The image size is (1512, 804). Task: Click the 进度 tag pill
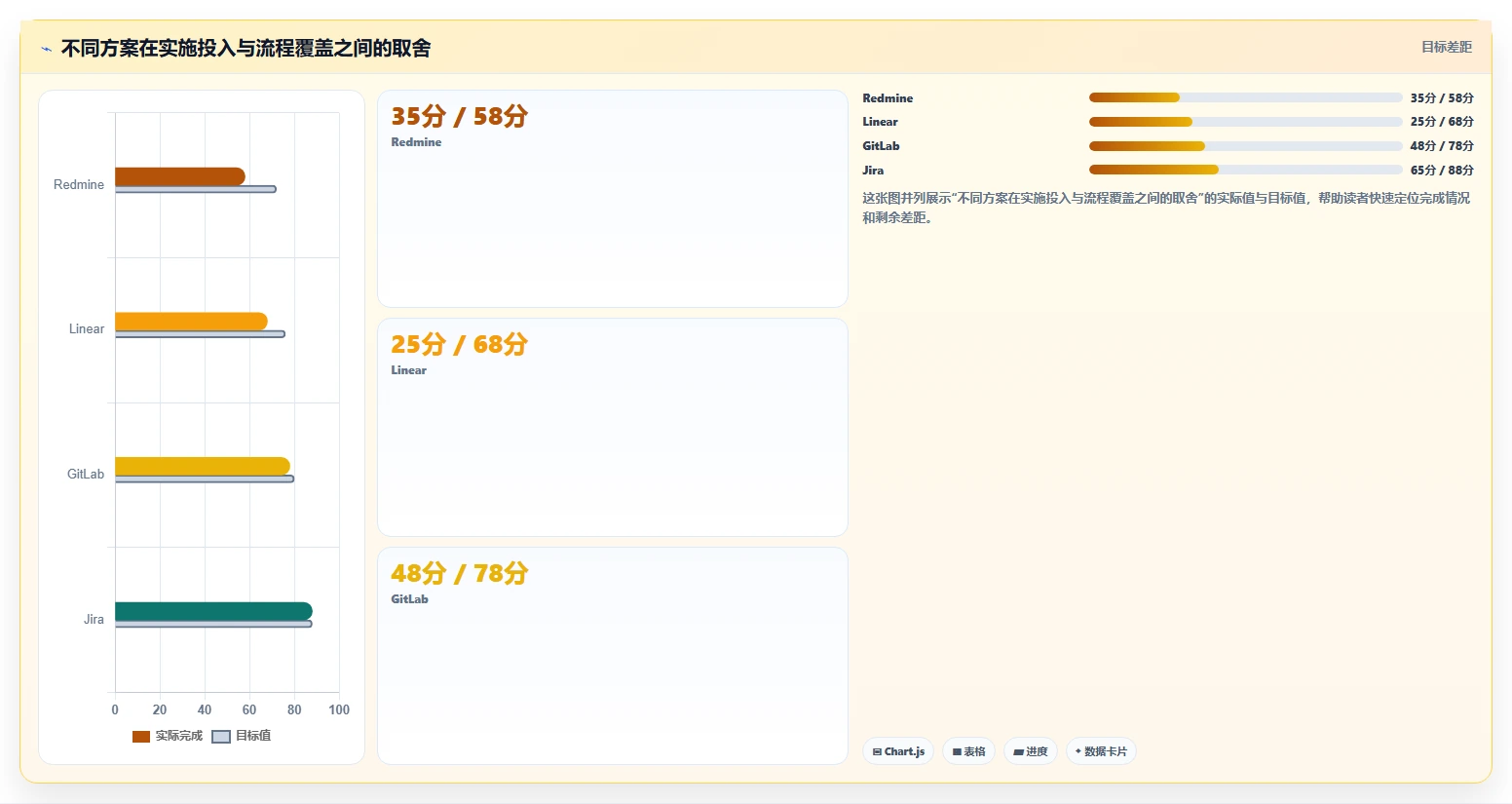tap(1031, 751)
